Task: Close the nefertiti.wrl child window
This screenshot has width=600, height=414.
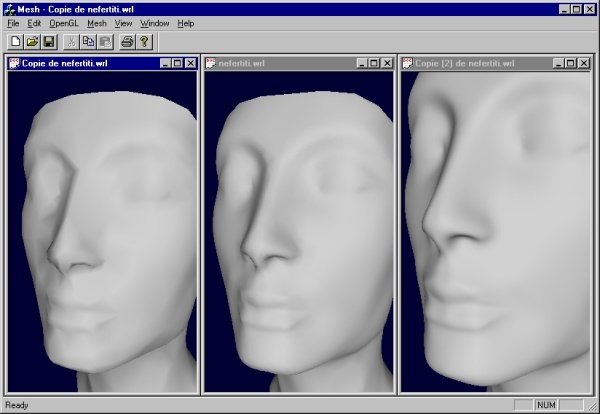Action: 387,63
